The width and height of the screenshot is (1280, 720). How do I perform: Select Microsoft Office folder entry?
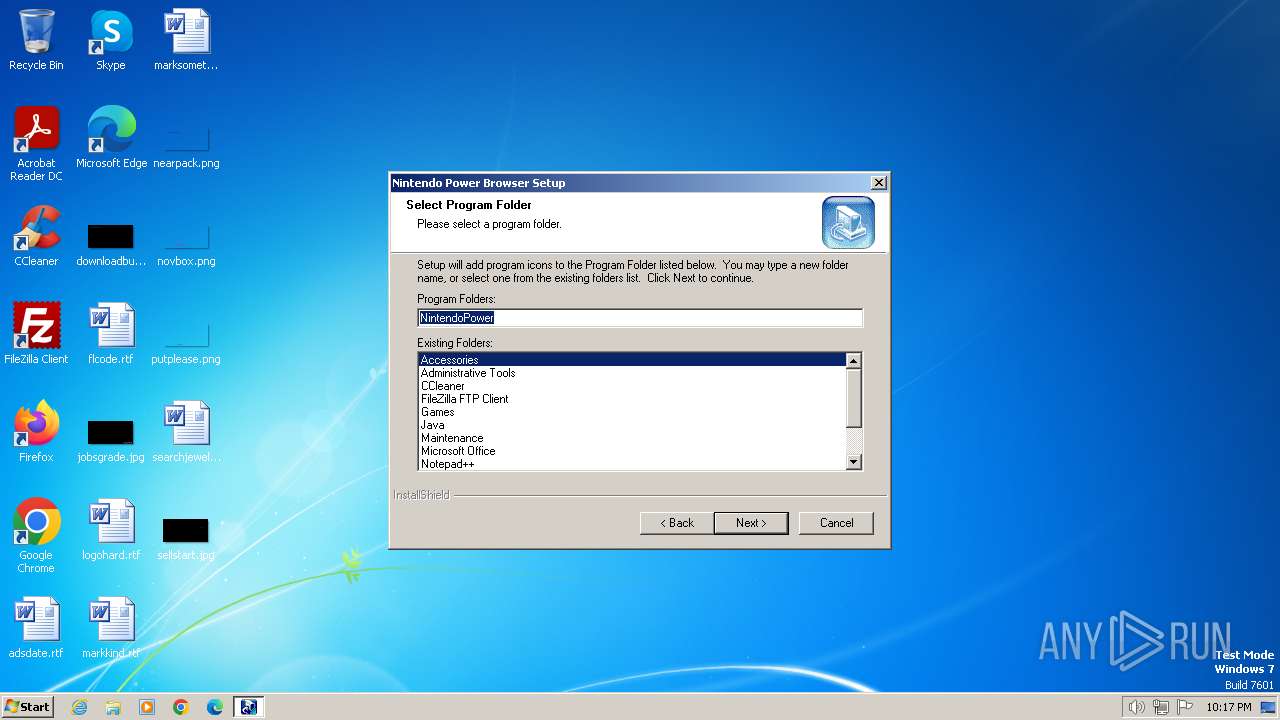coord(632,451)
